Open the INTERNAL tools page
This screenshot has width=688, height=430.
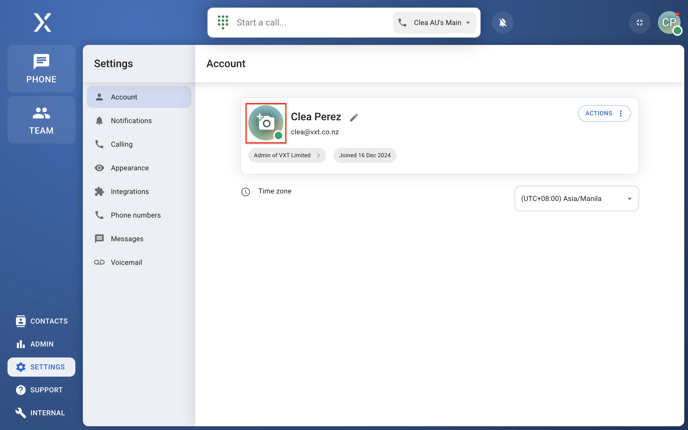click(40, 412)
